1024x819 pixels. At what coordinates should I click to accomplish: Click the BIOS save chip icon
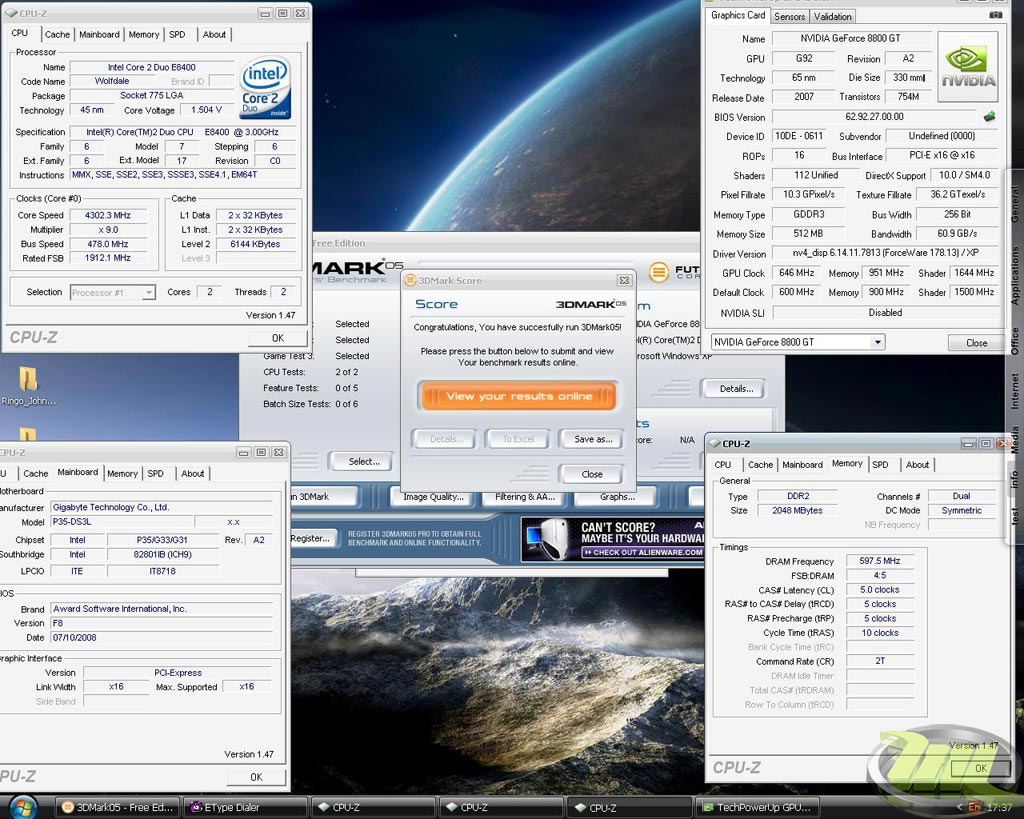pos(989,117)
